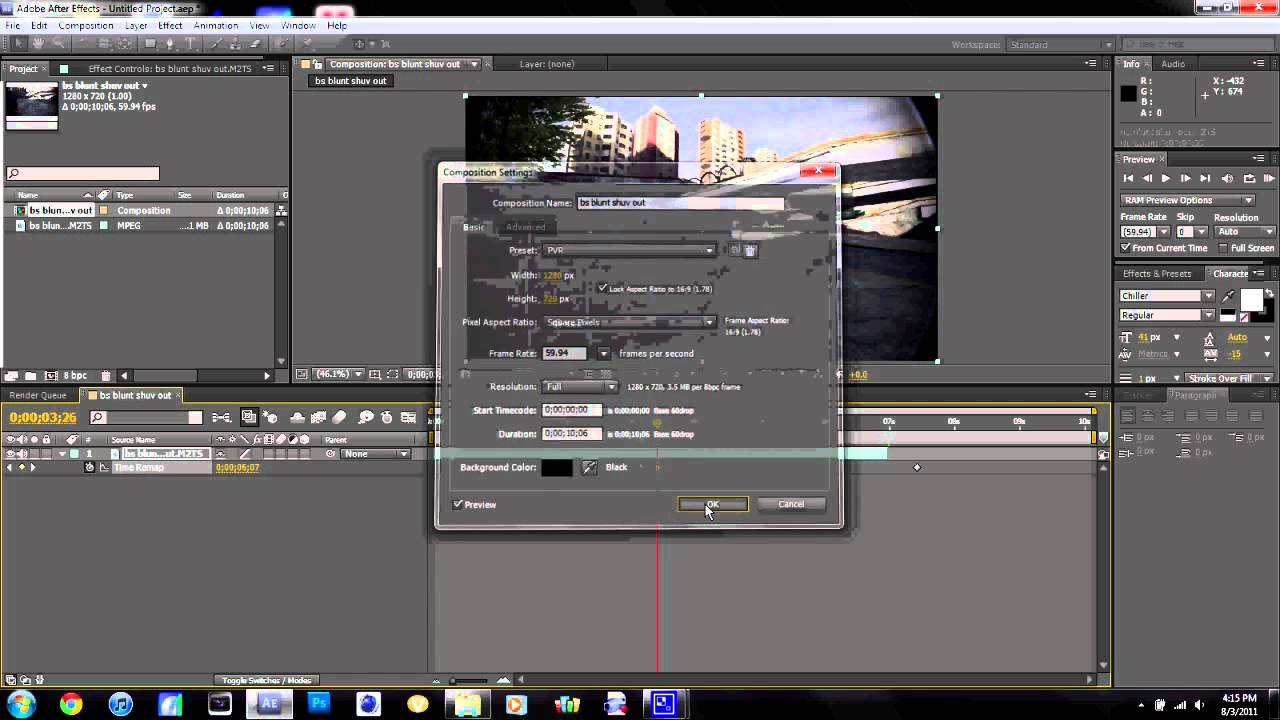Viewport: 1280px width, 720px height.
Task: Click the Character panel eyedropper
Action: [x=1228, y=296]
